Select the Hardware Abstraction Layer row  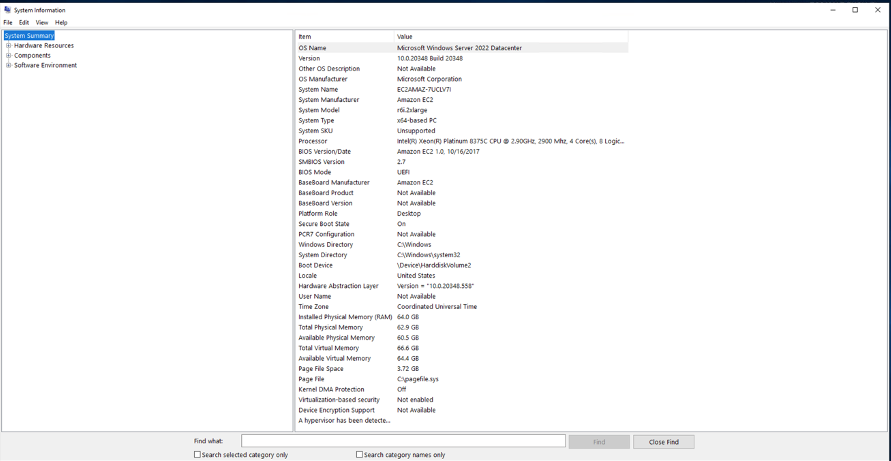pyautogui.click(x=462, y=286)
